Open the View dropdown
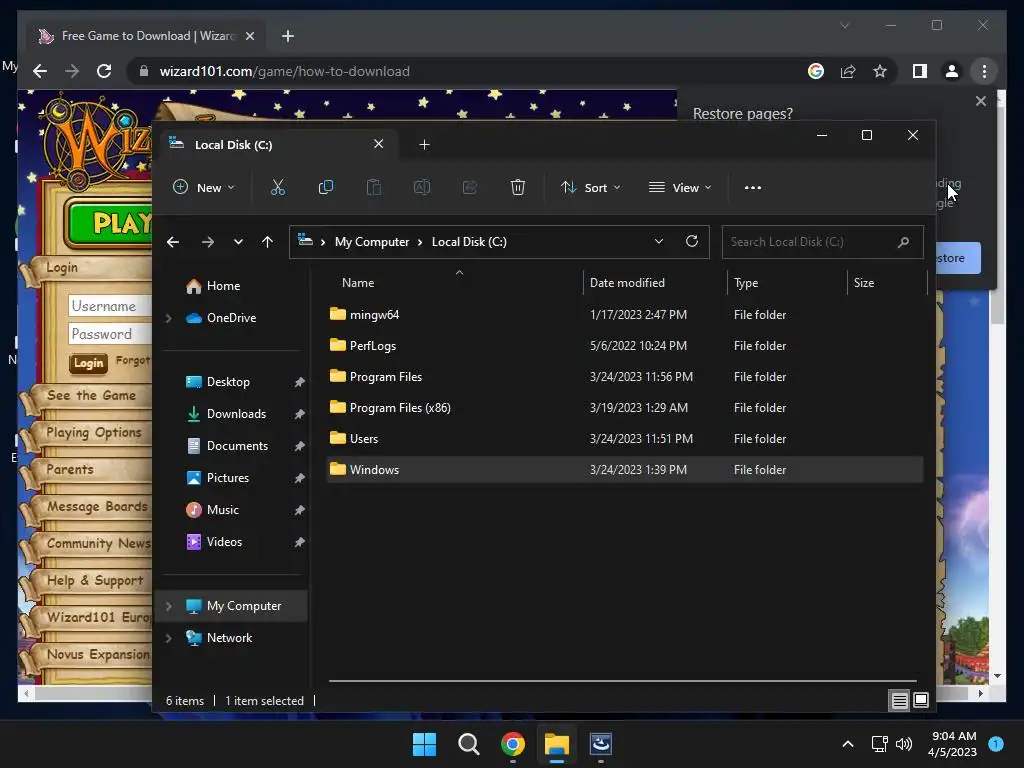Viewport: 1024px width, 768px height. pos(680,187)
